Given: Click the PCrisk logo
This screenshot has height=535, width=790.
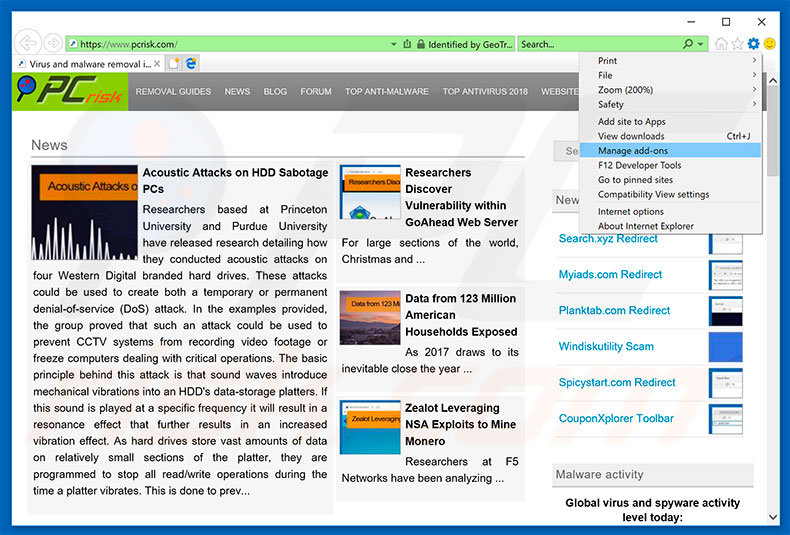Looking at the screenshot, I should 70,91.
